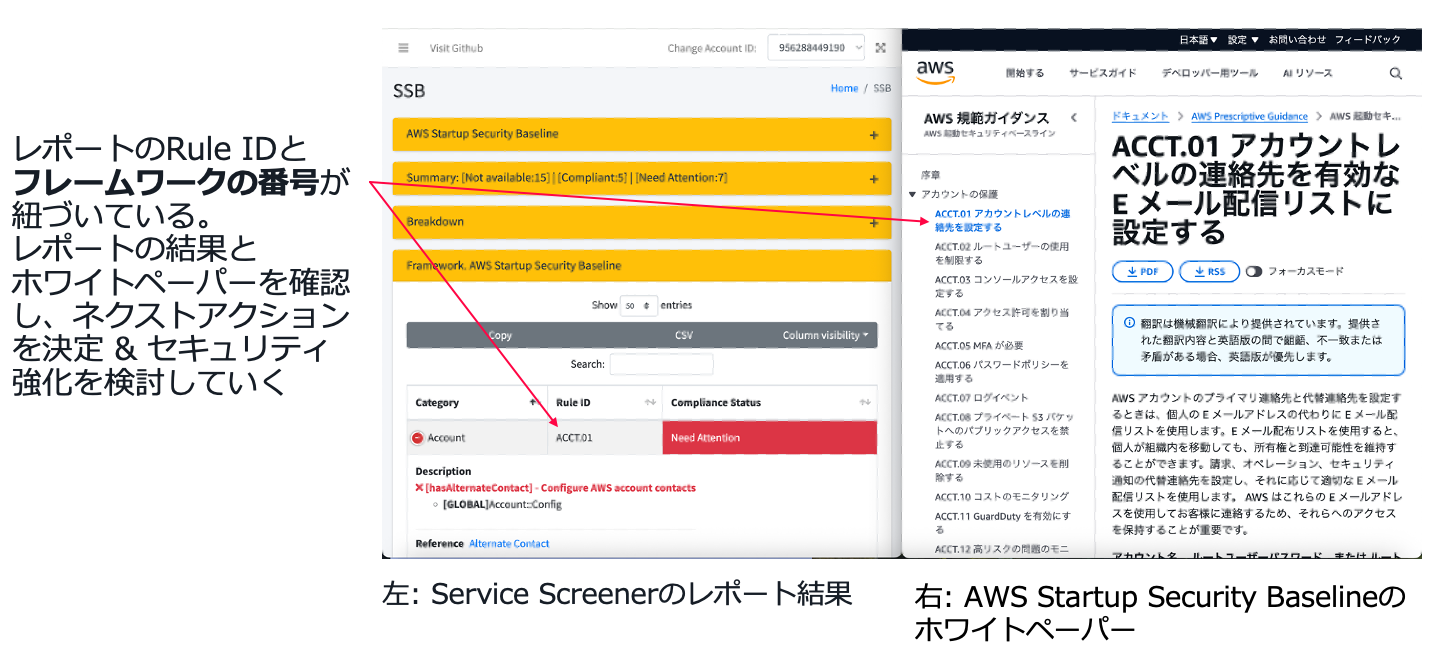Click the Need Attention status cell
This screenshot has width=1442, height=665.
(x=769, y=438)
